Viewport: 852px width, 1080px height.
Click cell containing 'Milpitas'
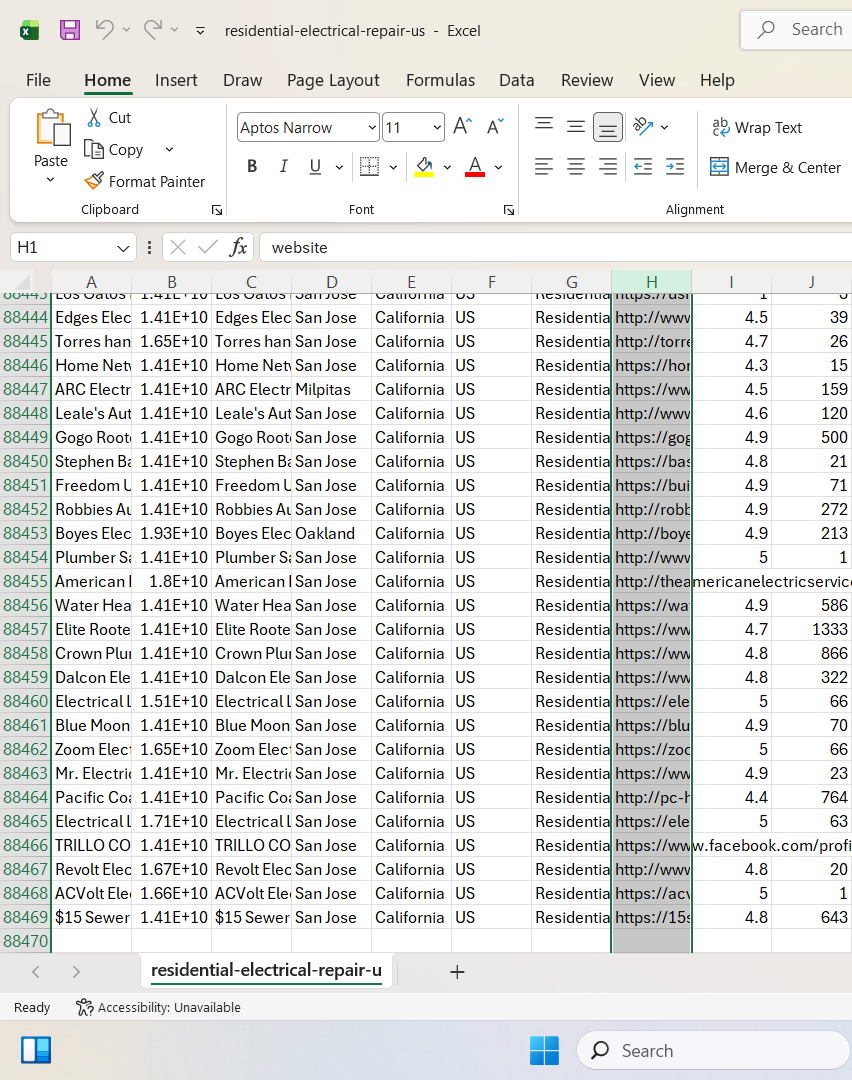[x=331, y=389]
